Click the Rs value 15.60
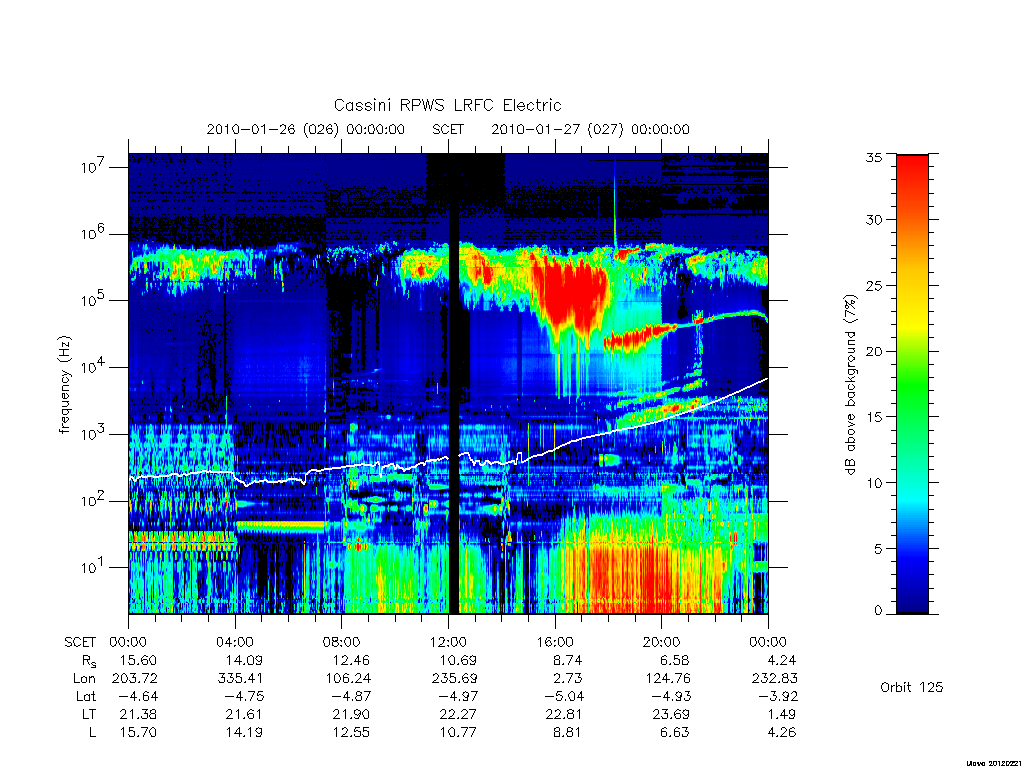1024x768 pixels. (138, 660)
